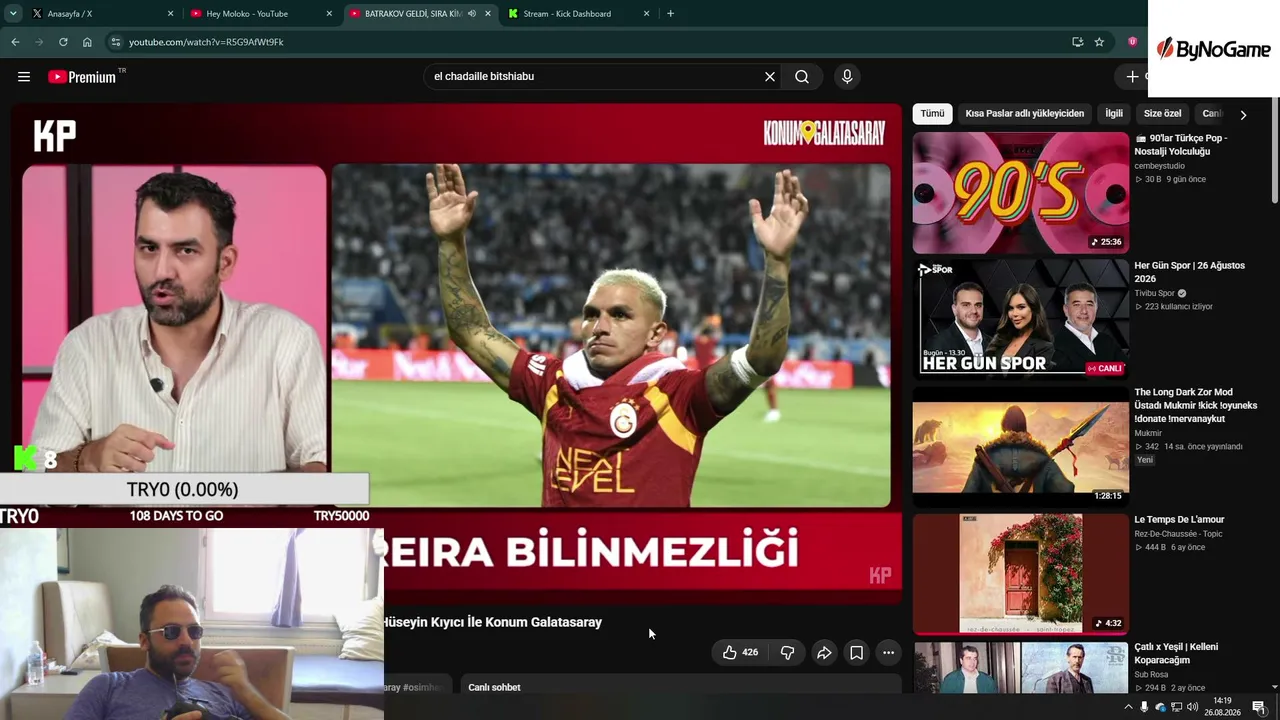This screenshot has height=720, width=1280.
Task: Visit the cembeystudio channel
Action: 1159,166
